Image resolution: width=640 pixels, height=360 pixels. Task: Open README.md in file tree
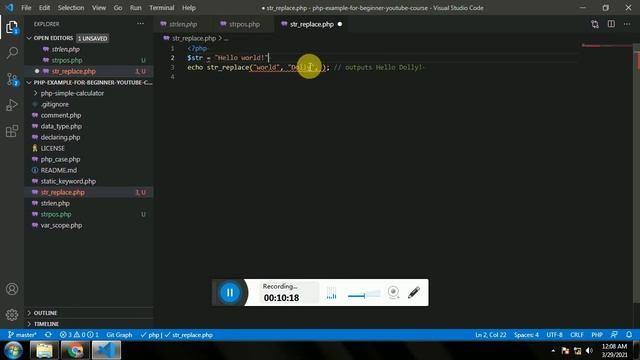(59, 170)
